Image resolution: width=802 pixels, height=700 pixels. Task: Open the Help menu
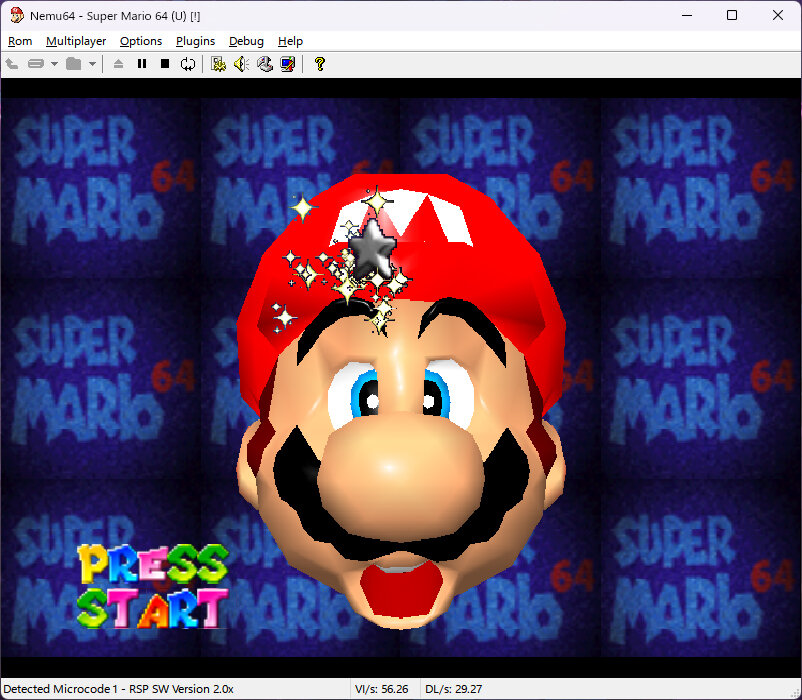click(x=290, y=41)
